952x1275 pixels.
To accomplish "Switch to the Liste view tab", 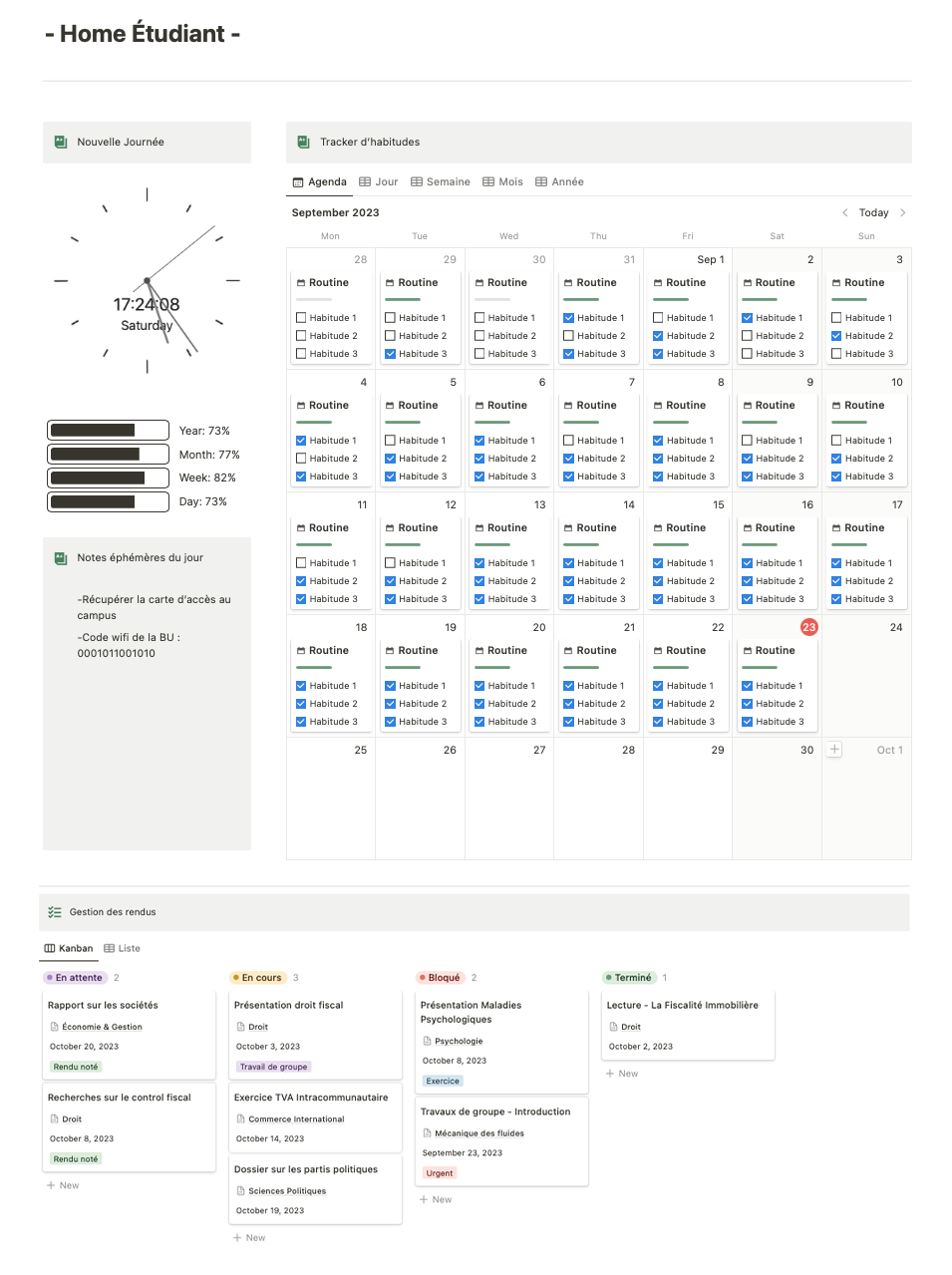I will click(123, 949).
